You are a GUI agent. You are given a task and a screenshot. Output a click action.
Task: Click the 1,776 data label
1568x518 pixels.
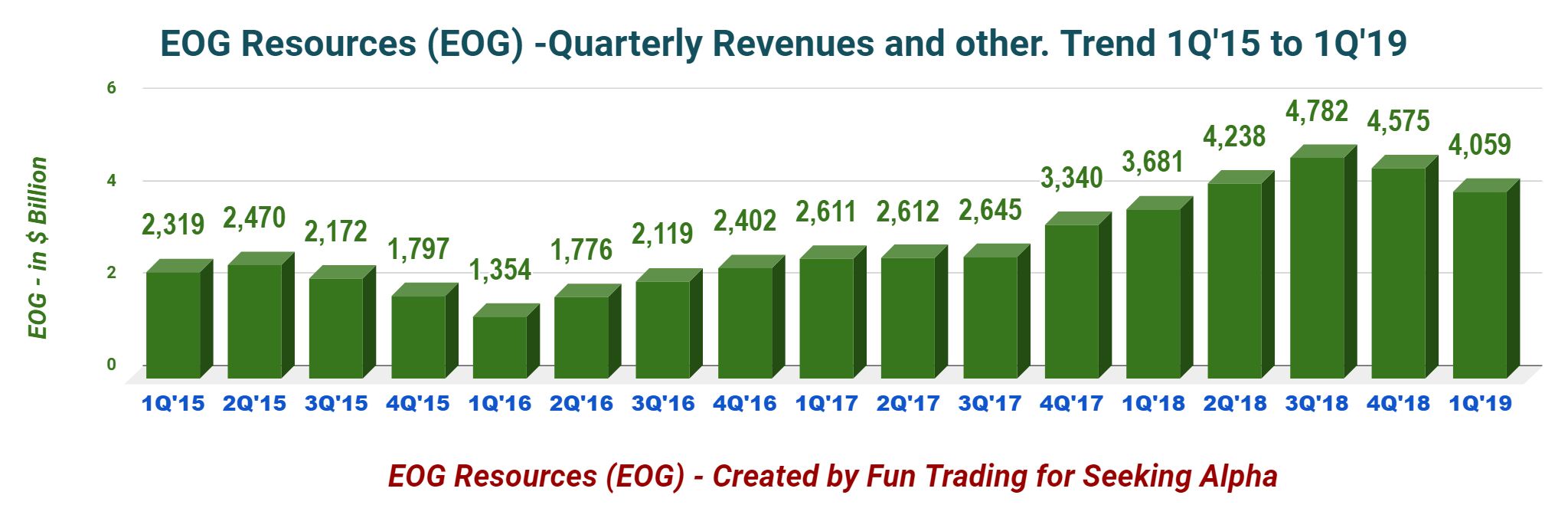pos(581,250)
